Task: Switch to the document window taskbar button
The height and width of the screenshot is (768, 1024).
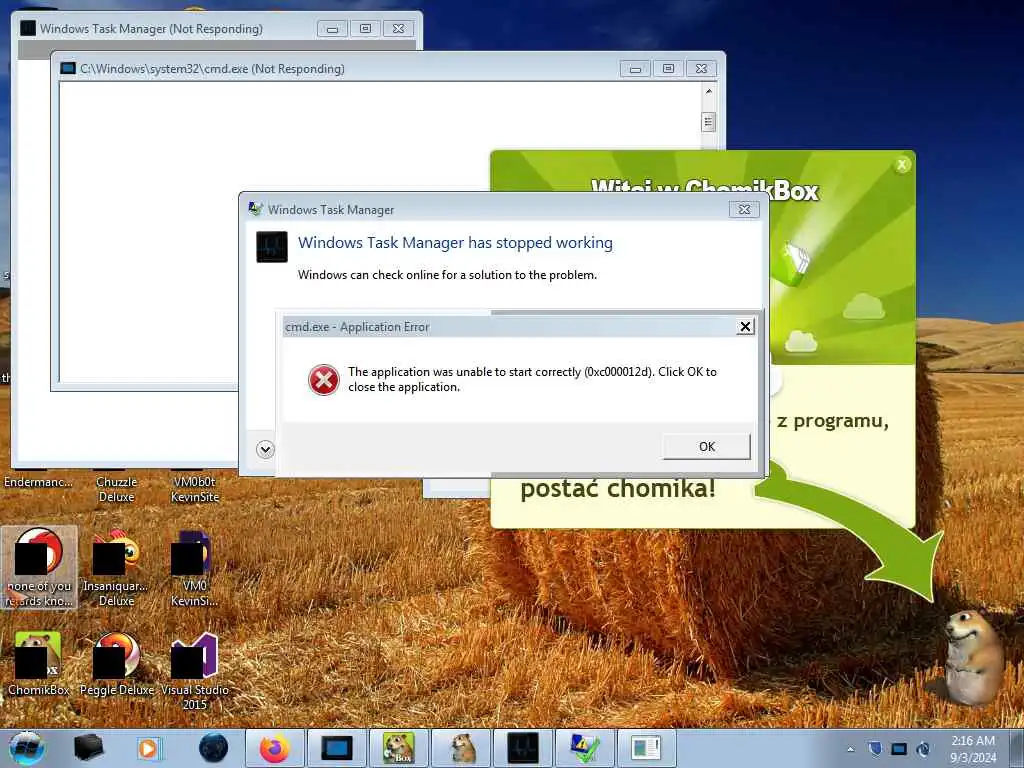Action: coord(646,748)
